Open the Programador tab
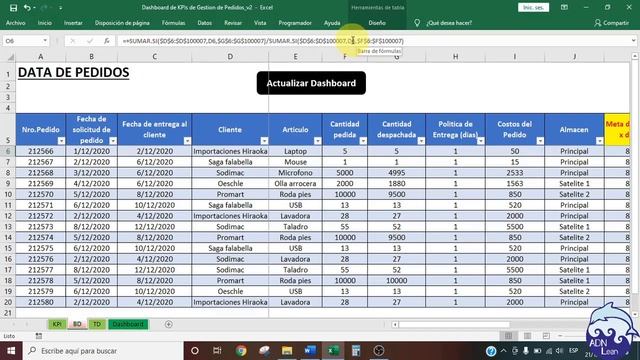This screenshot has width=640, height=360. pyautogui.click(x=295, y=23)
